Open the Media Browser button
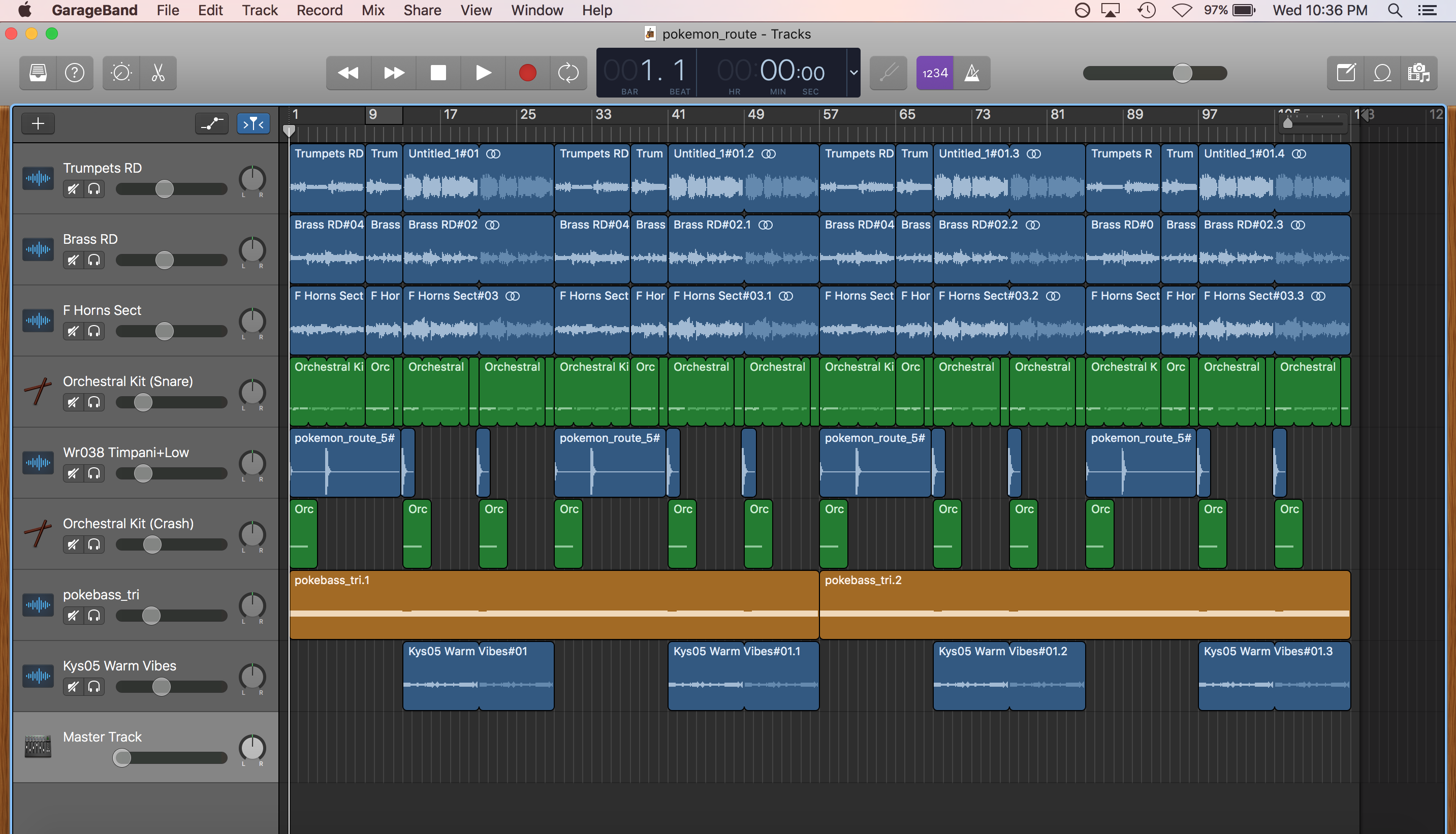Screen dimensions: 1456x834 click(1419, 73)
